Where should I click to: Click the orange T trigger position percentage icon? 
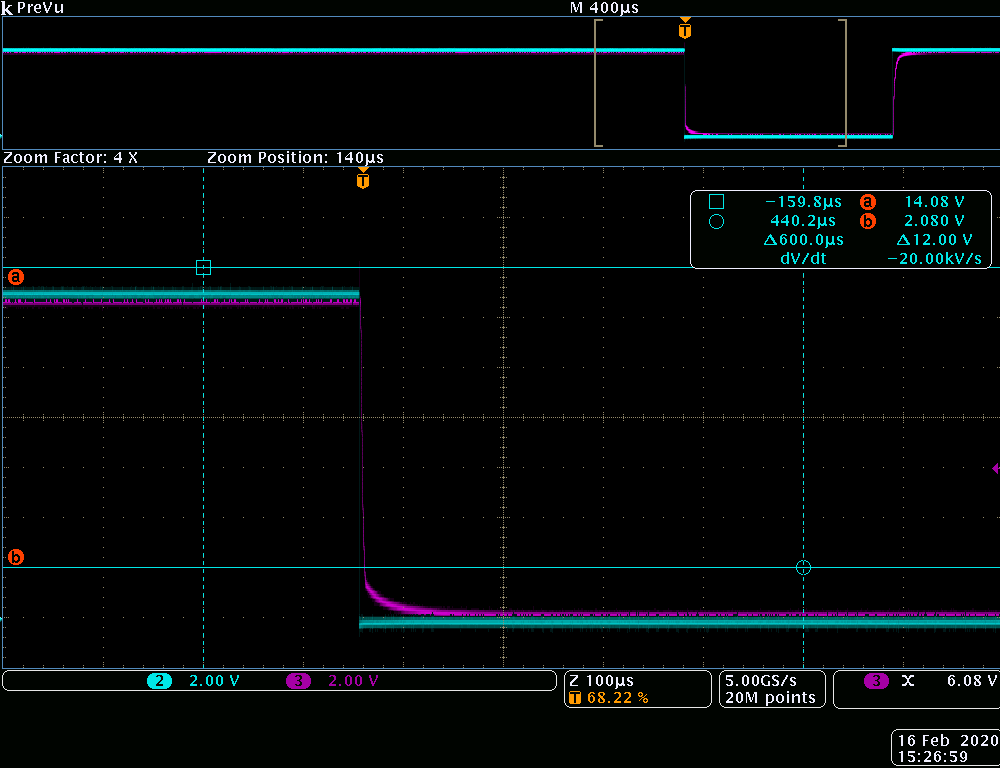point(574,698)
